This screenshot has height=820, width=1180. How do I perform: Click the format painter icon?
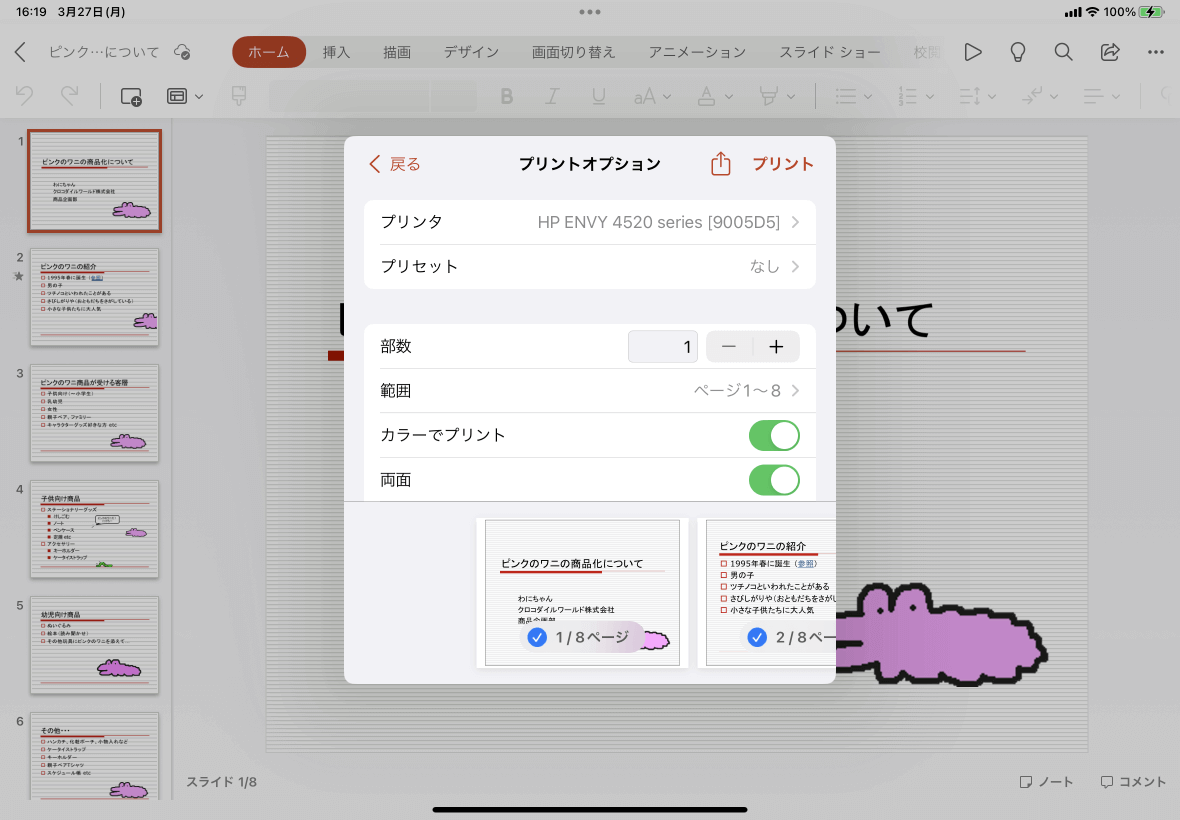coord(239,96)
